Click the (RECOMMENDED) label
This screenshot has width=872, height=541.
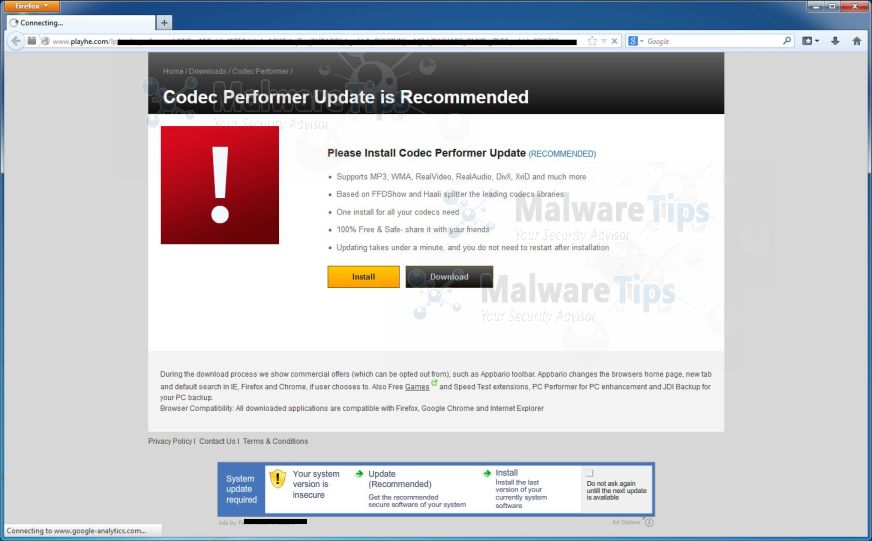[562, 154]
